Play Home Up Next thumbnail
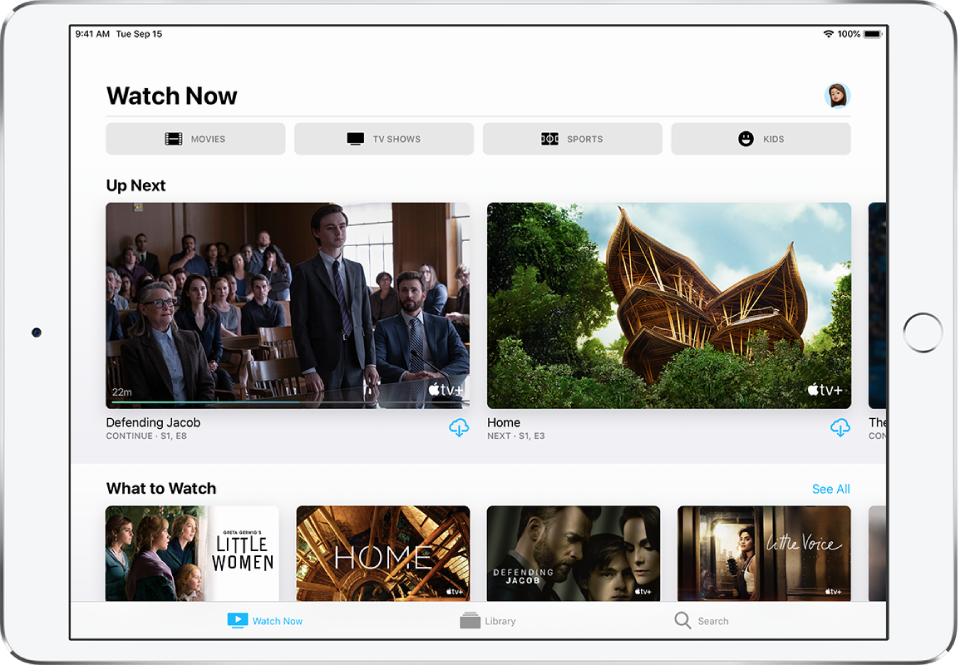 click(x=669, y=306)
